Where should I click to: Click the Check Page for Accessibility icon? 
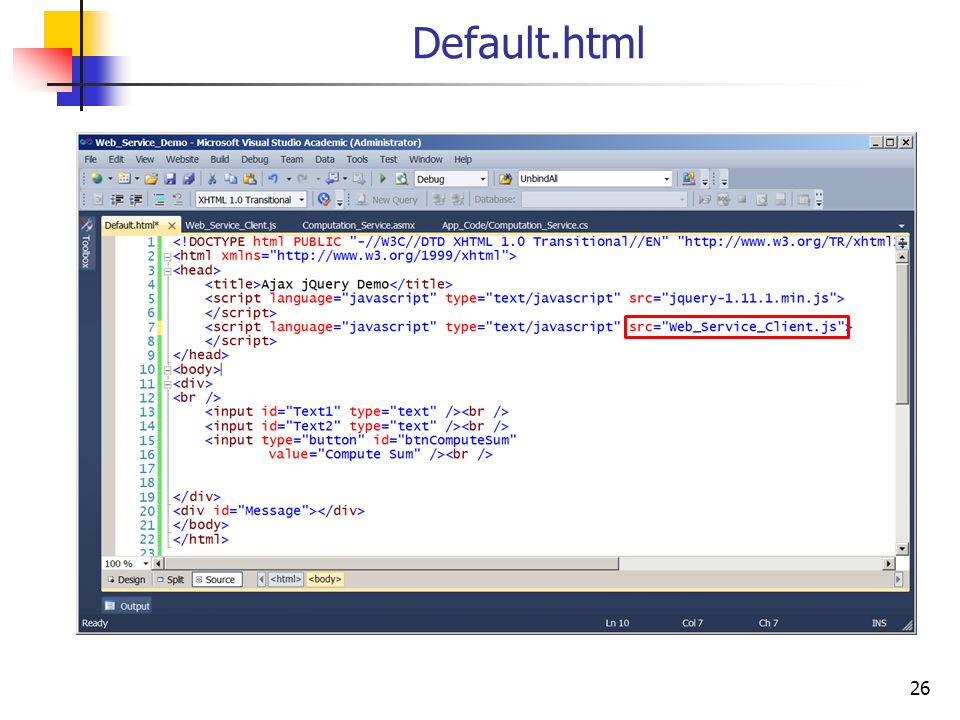324,200
